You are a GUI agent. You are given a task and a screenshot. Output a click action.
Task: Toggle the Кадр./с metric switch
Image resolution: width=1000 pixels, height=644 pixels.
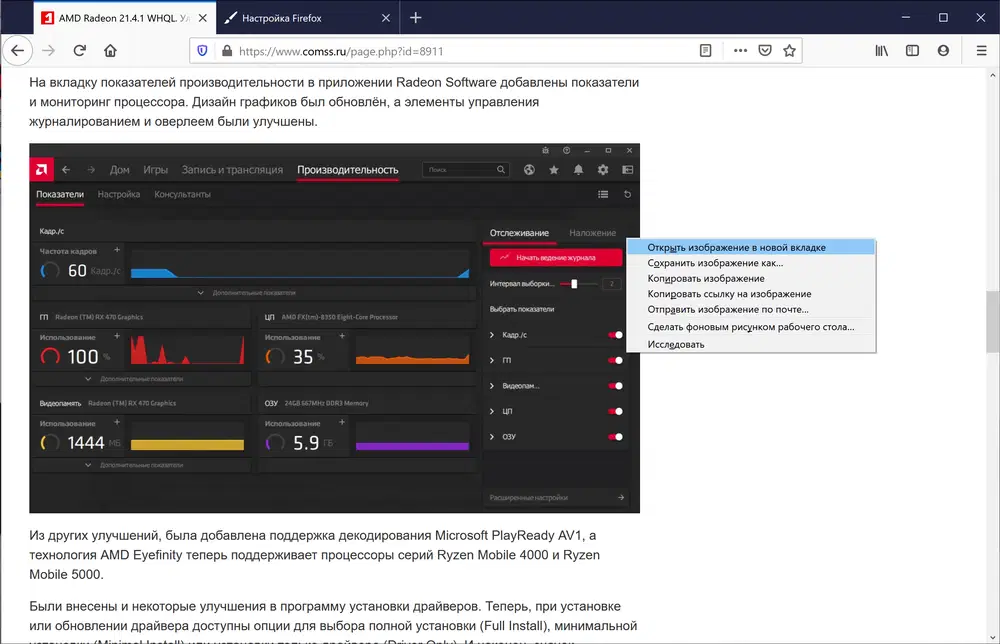pos(615,335)
